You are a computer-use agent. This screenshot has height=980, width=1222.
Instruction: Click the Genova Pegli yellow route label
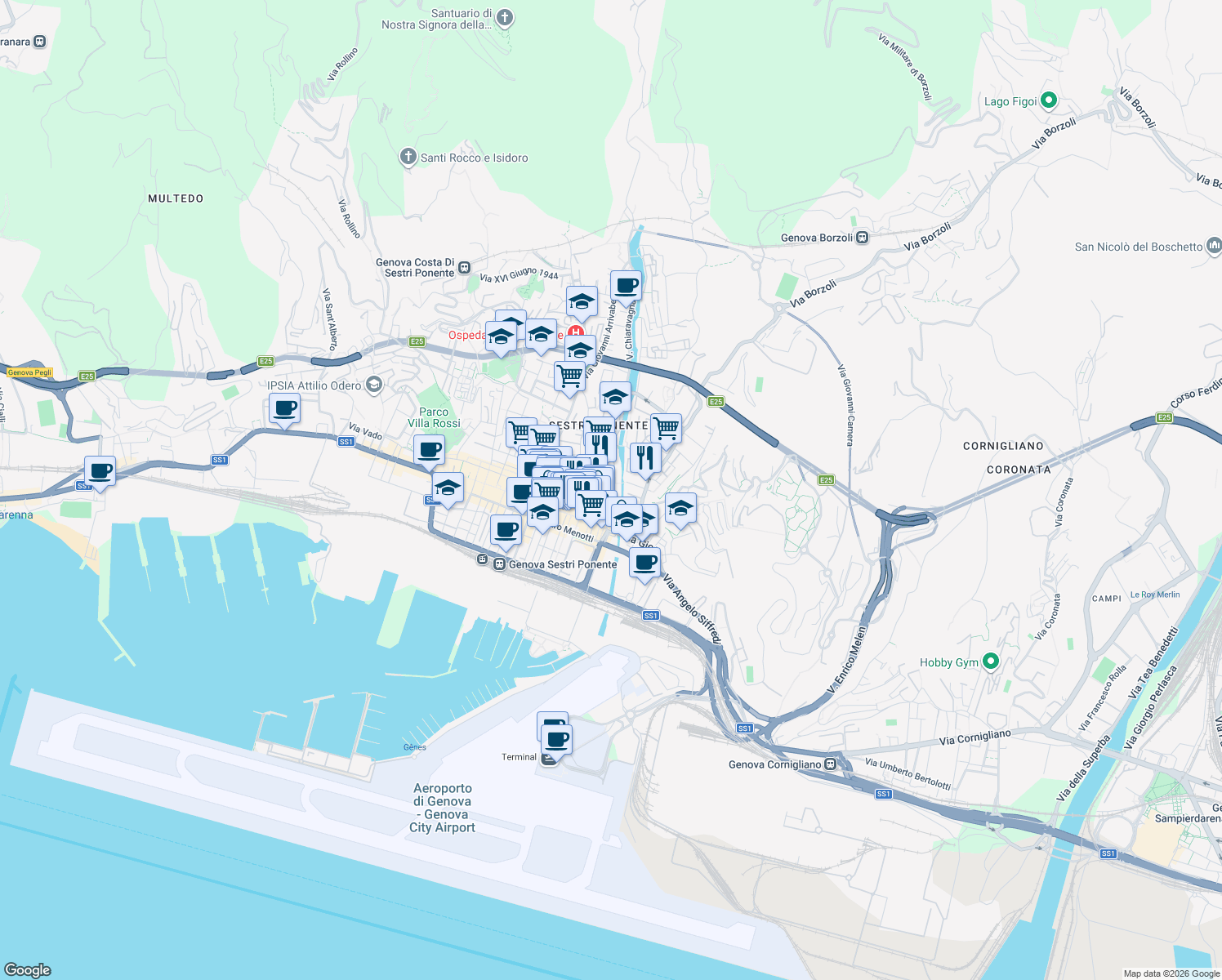click(x=28, y=372)
